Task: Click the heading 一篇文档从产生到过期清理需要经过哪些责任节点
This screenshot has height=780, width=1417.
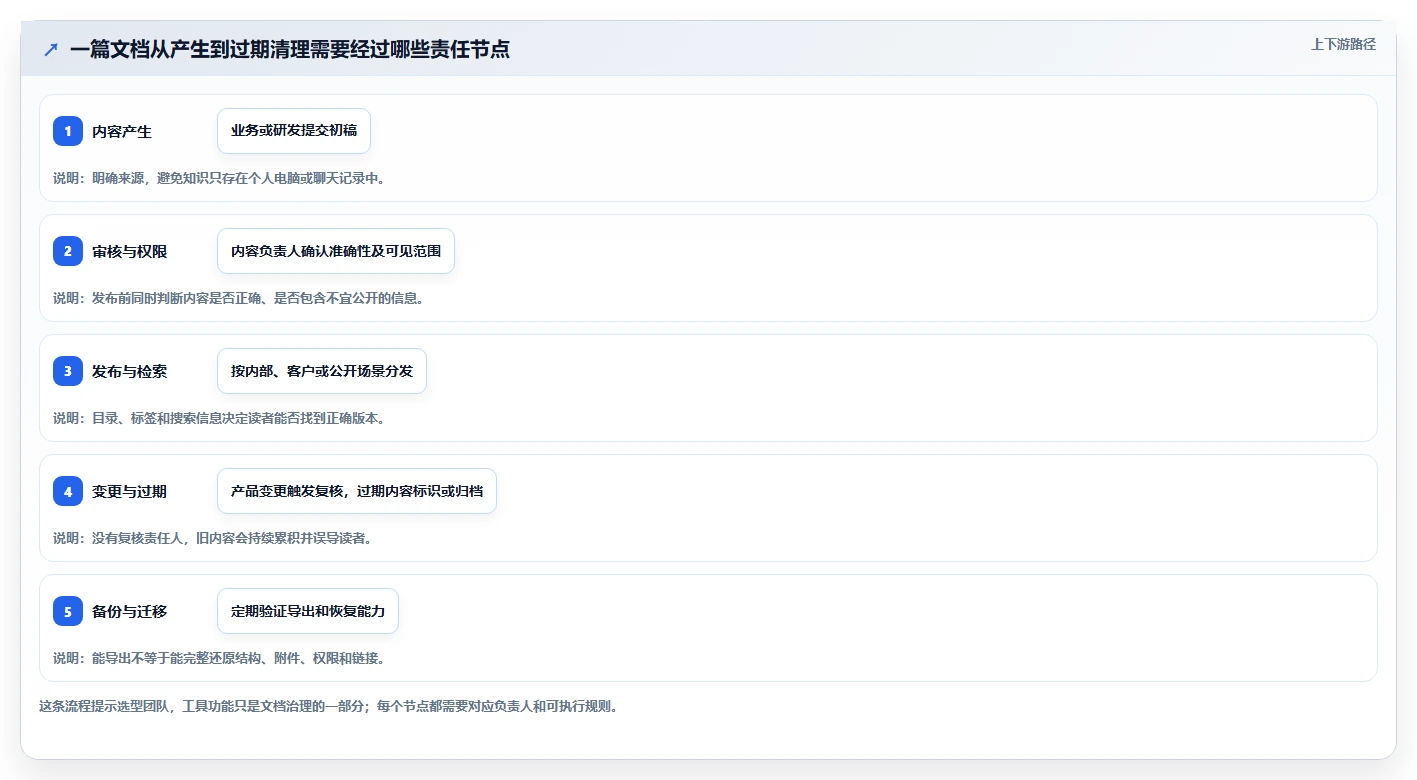Action: pyautogui.click(x=290, y=49)
